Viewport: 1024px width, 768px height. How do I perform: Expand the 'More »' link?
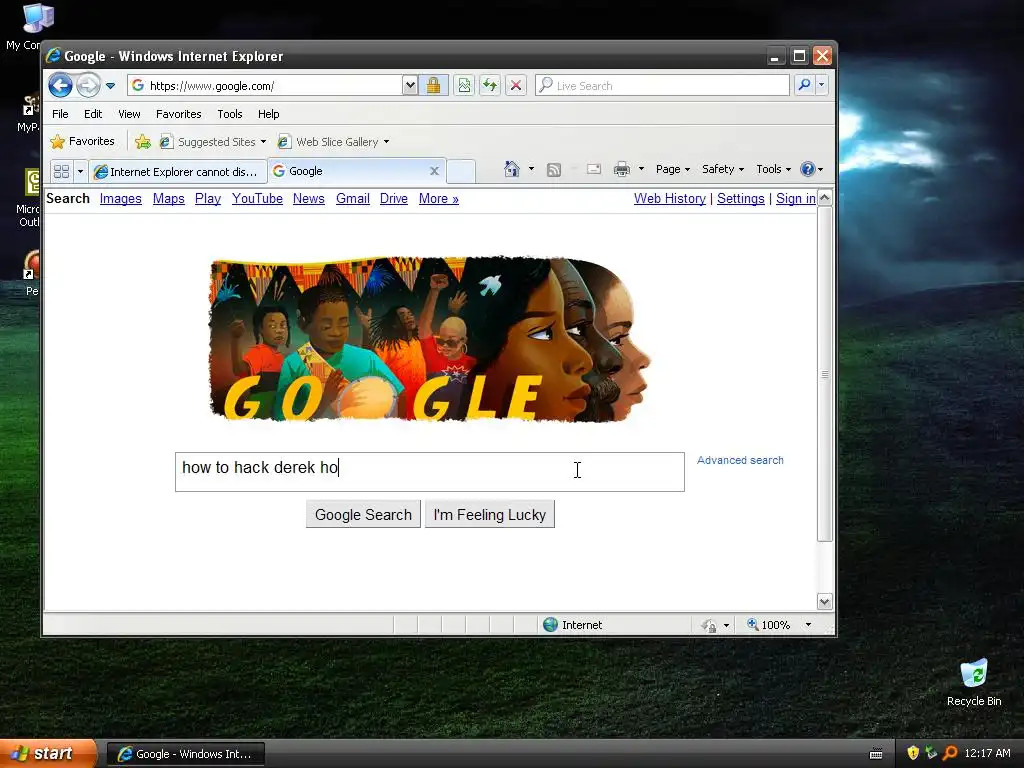point(439,199)
